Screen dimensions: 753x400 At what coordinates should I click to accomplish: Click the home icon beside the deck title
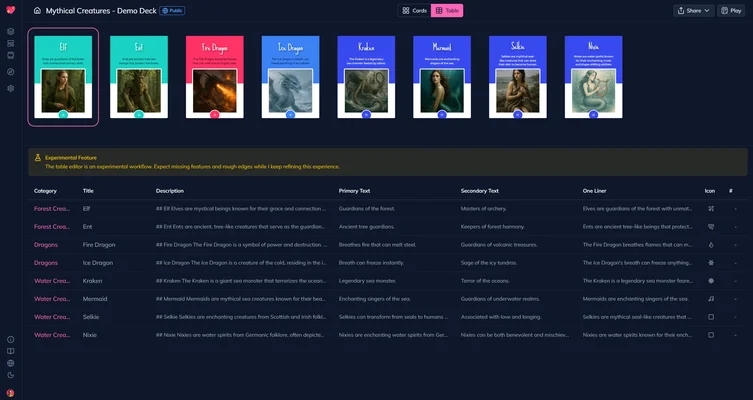[x=37, y=10]
